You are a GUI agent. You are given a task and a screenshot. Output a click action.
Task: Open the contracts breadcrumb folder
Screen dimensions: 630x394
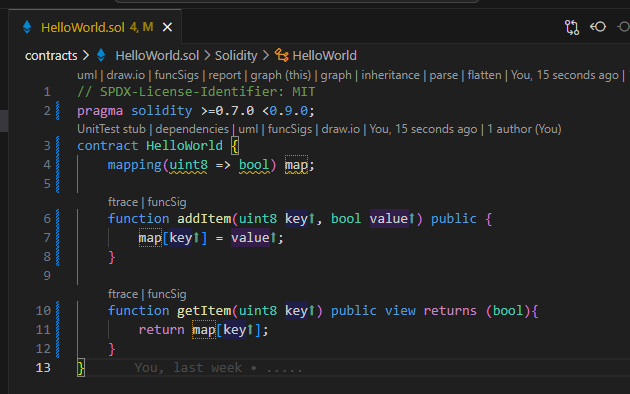pos(51,55)
